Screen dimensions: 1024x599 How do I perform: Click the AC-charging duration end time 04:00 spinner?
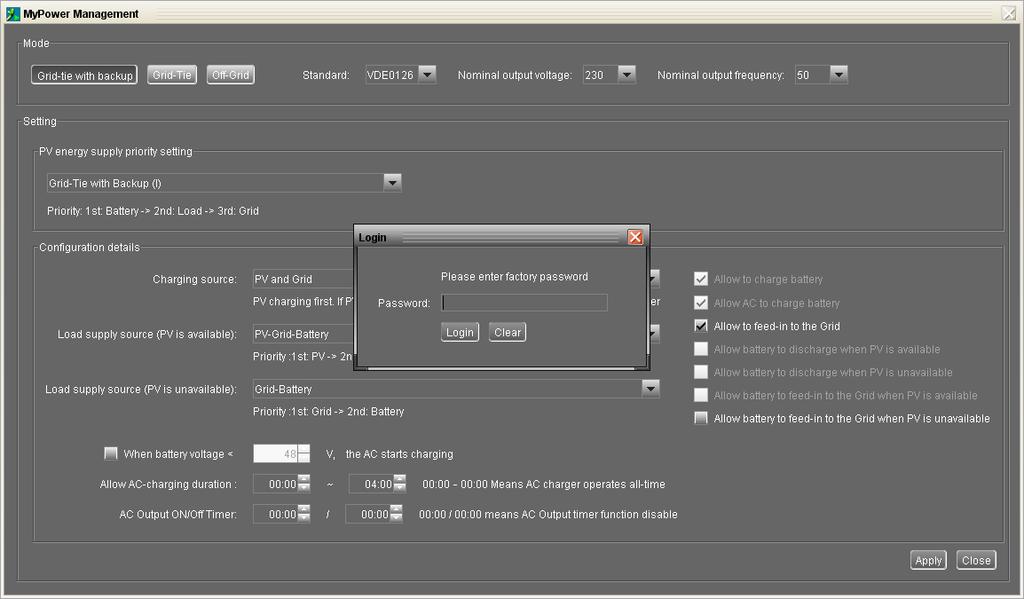pos(377,484)
